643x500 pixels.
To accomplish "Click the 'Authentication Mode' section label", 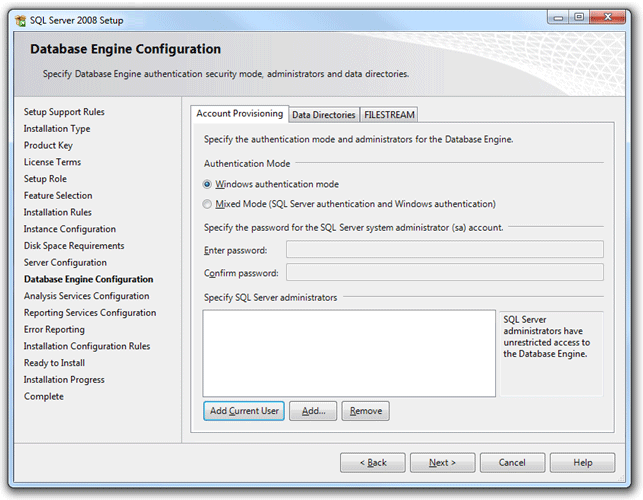I will coord(247,164).
